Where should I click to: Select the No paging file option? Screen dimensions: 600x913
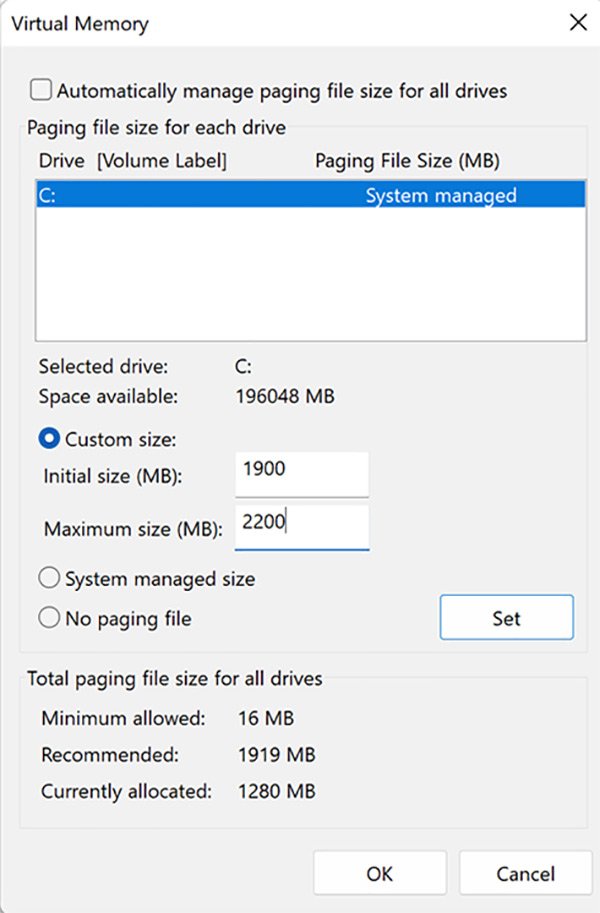click(x=50, y=618)
